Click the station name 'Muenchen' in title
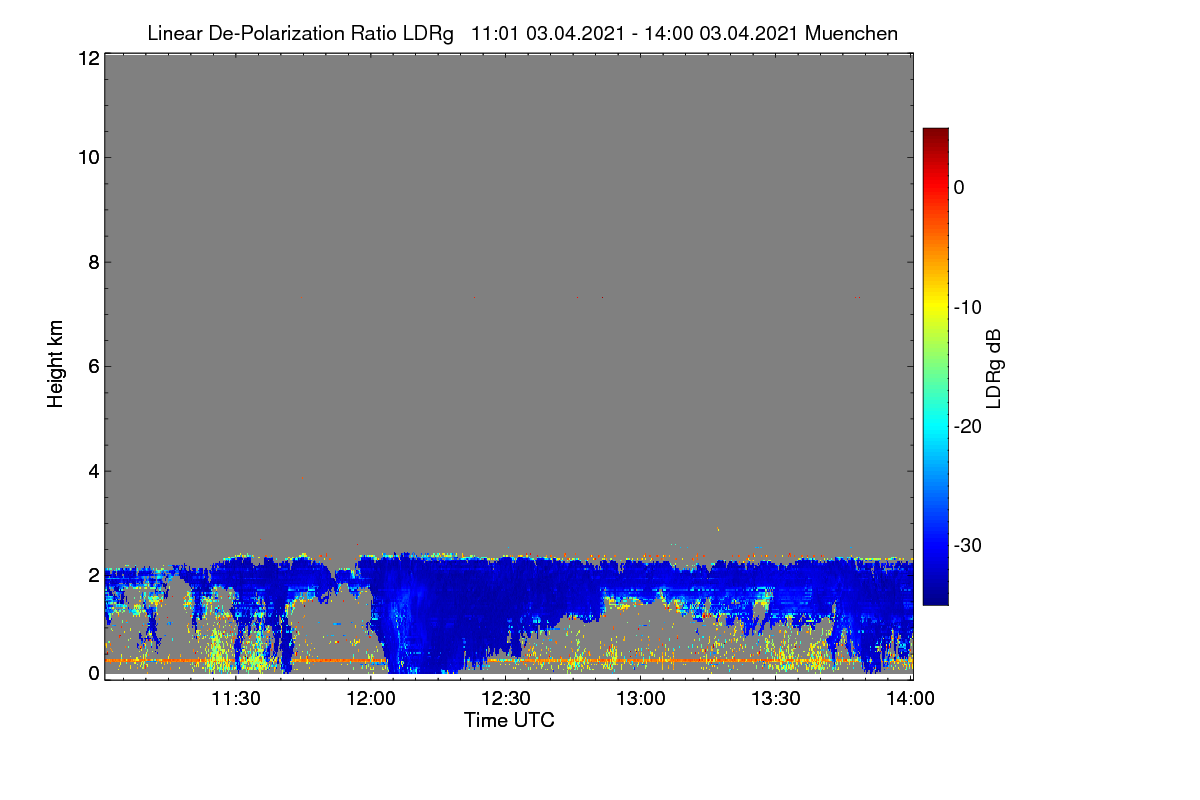 coord(851,33)
